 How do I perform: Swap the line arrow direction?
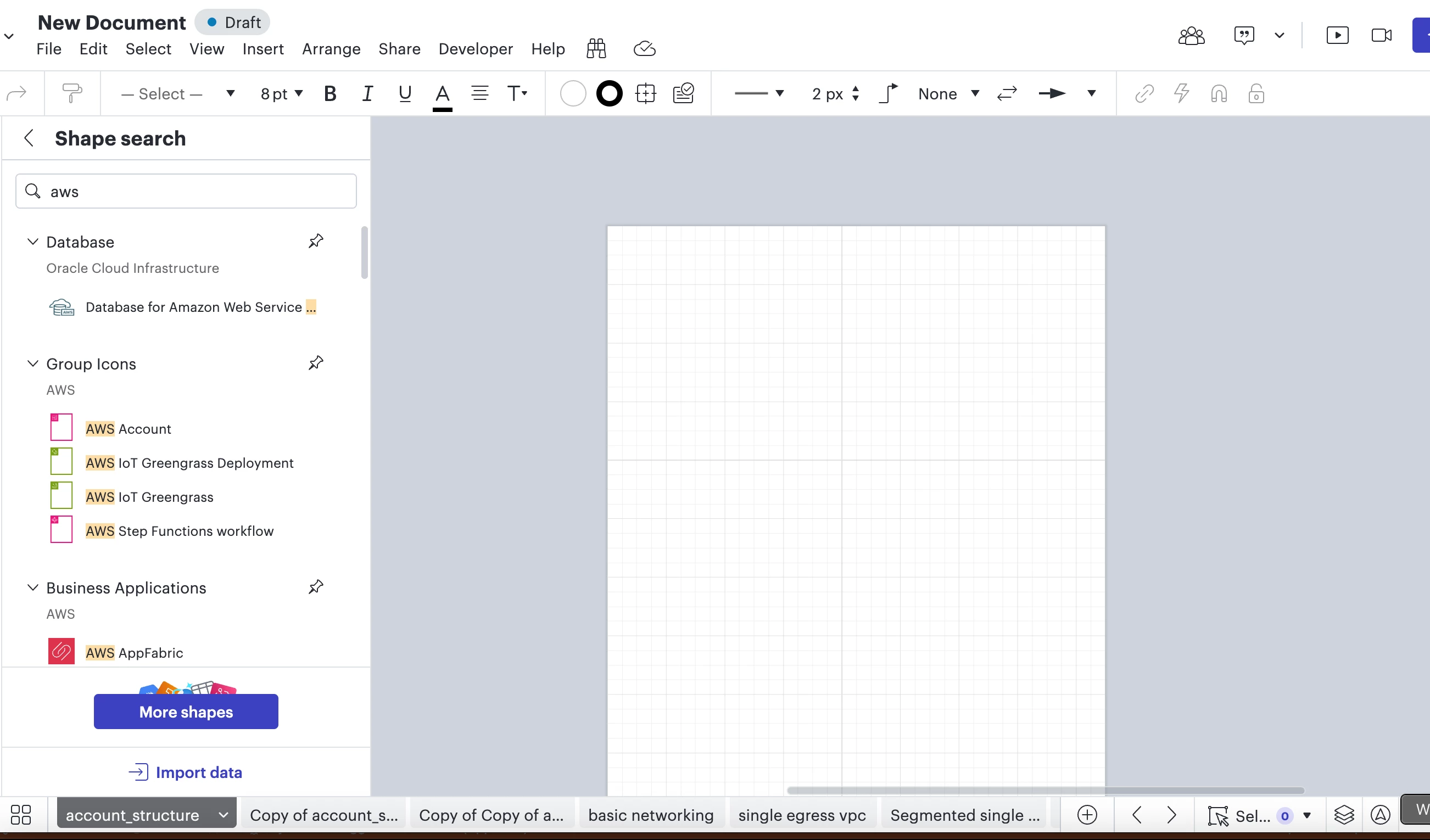pyautogui.click(x=1007, y=93)
